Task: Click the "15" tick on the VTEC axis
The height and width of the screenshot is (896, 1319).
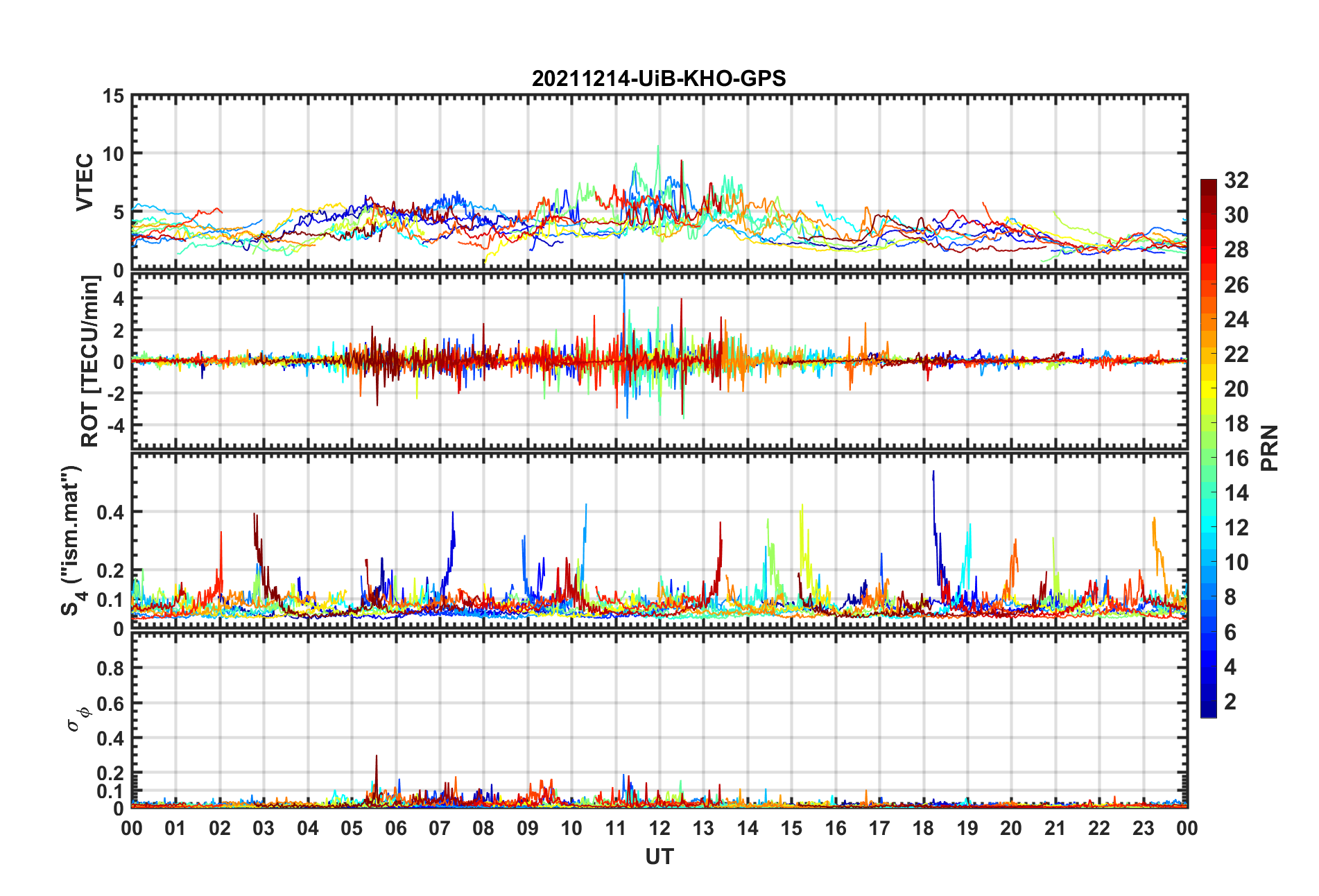Action: pos(113,96)
